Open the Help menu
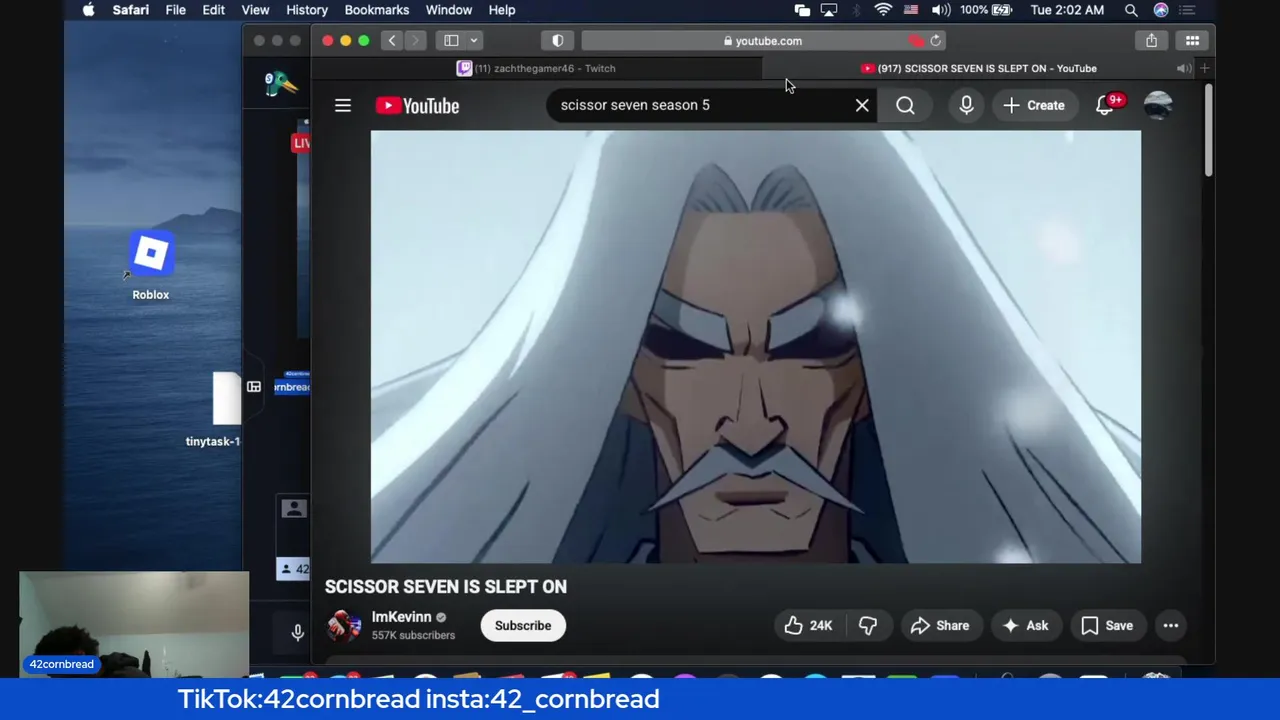Viewport: 1280px width, 720px height. (x=502, y=10)
